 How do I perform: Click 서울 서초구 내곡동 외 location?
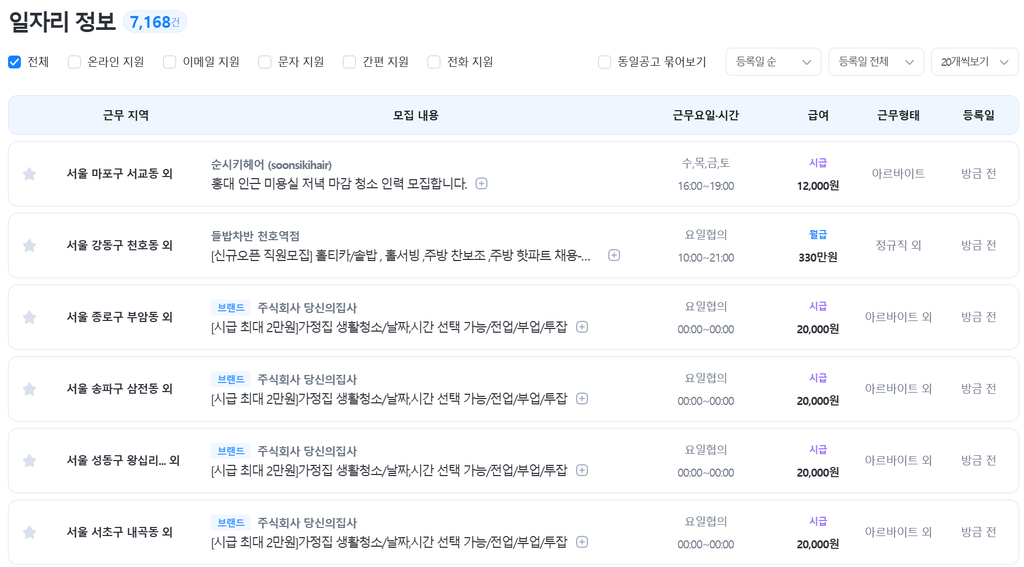pos(120,532)
